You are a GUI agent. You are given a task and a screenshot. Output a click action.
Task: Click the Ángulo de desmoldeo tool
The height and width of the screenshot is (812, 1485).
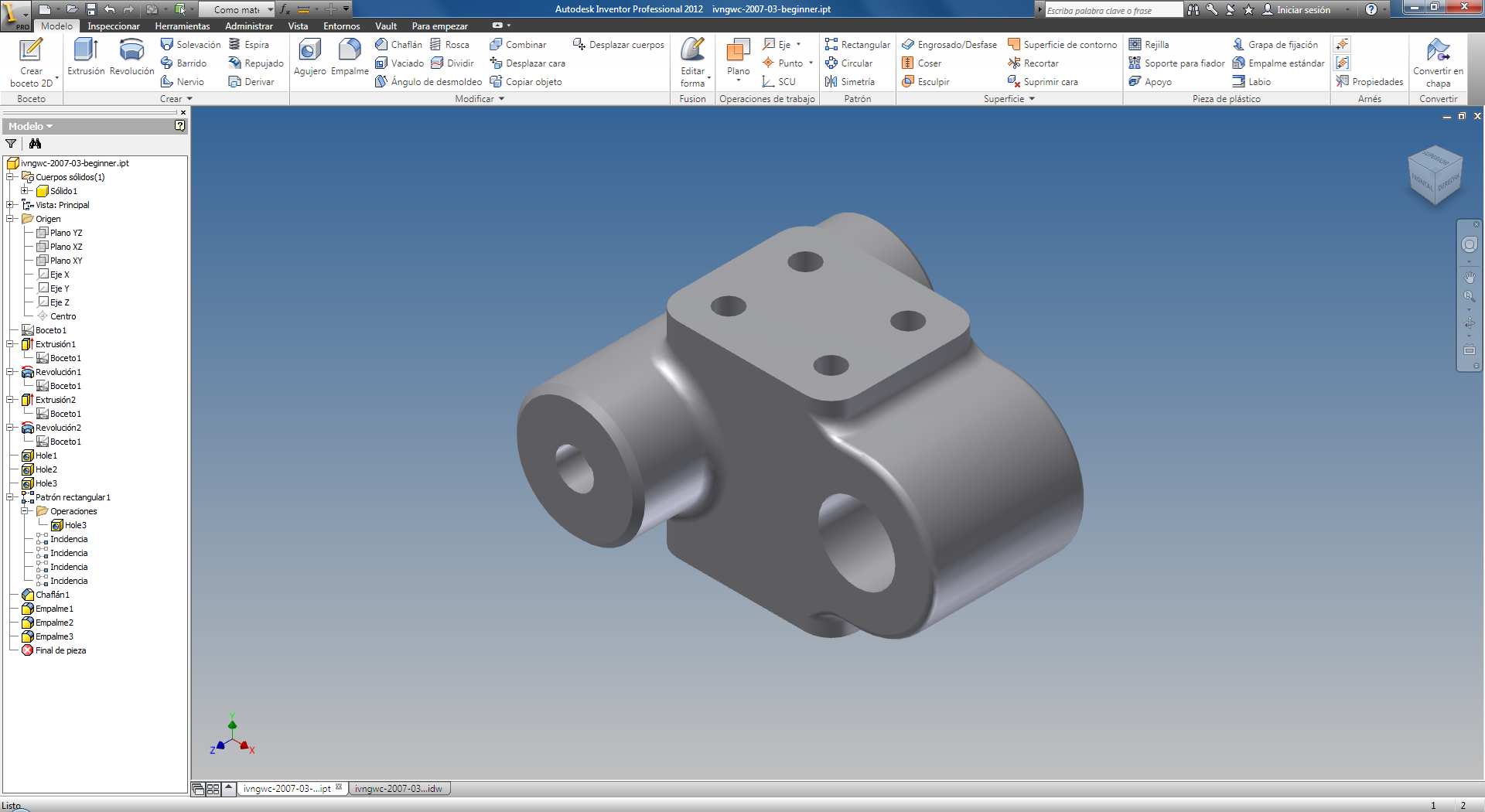(x=428, y=82)
